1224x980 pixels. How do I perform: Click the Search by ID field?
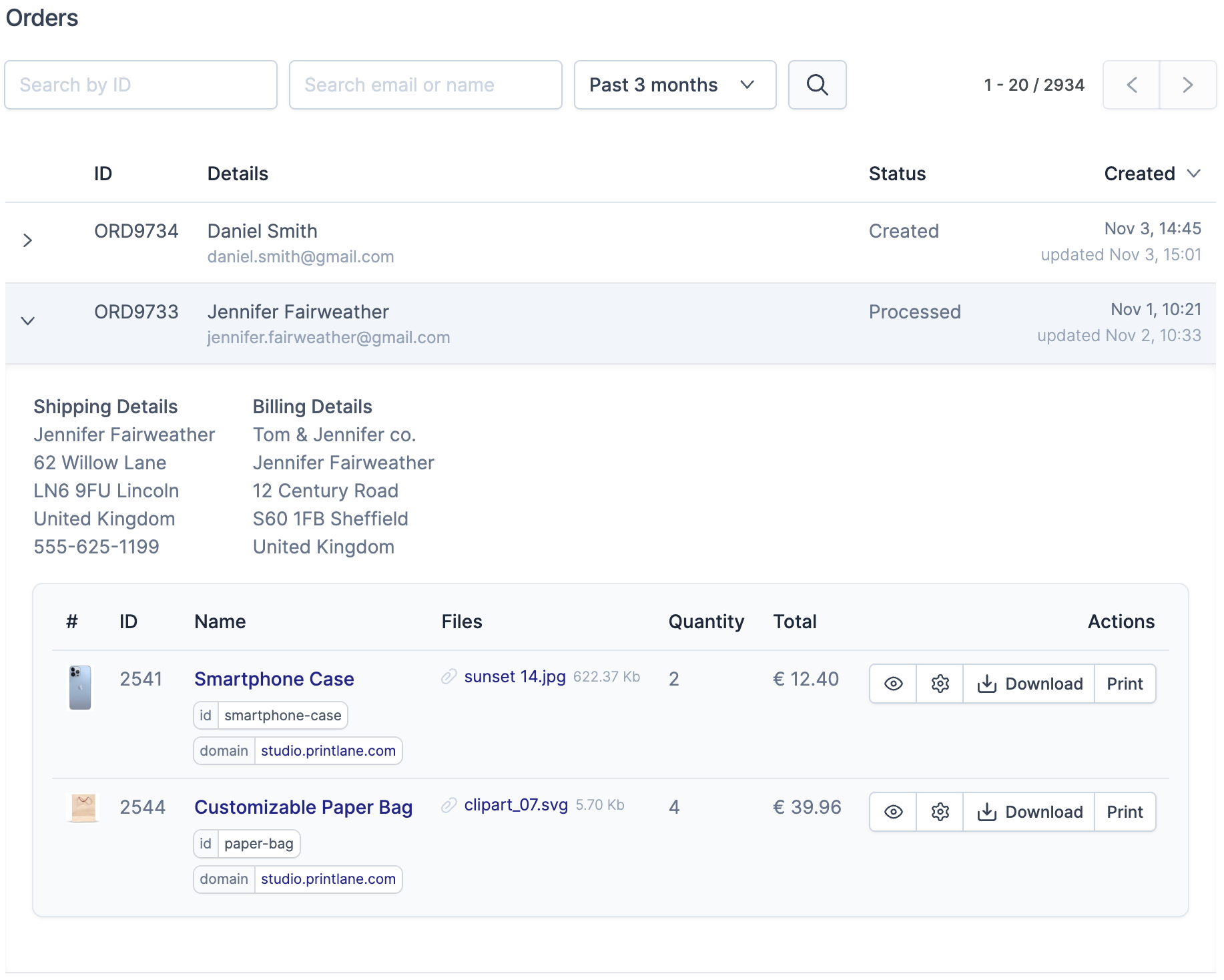pyautogui.click(x=141, y=85)
